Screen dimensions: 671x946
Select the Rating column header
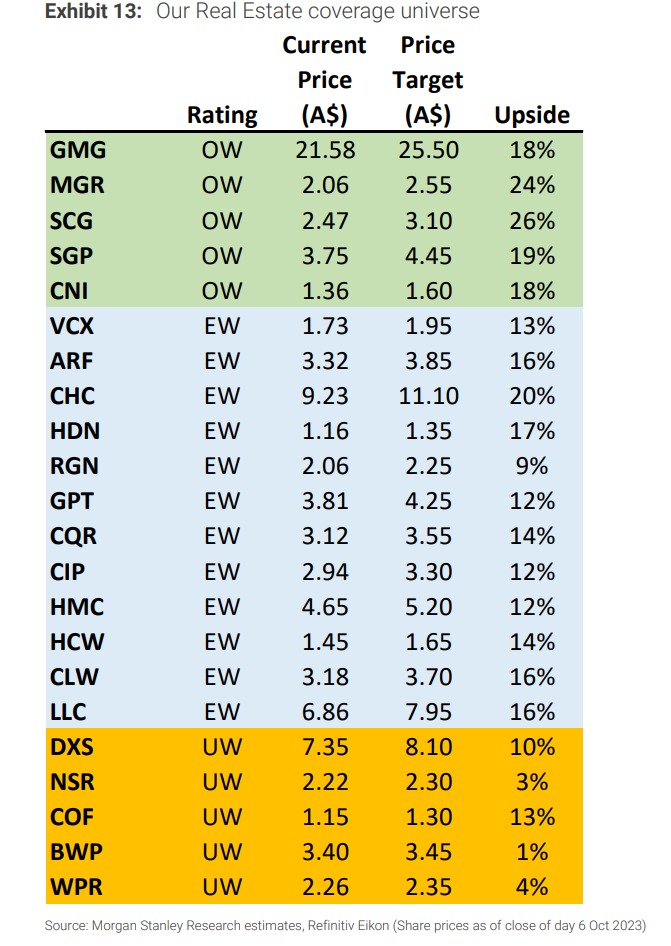click(222, 115)
